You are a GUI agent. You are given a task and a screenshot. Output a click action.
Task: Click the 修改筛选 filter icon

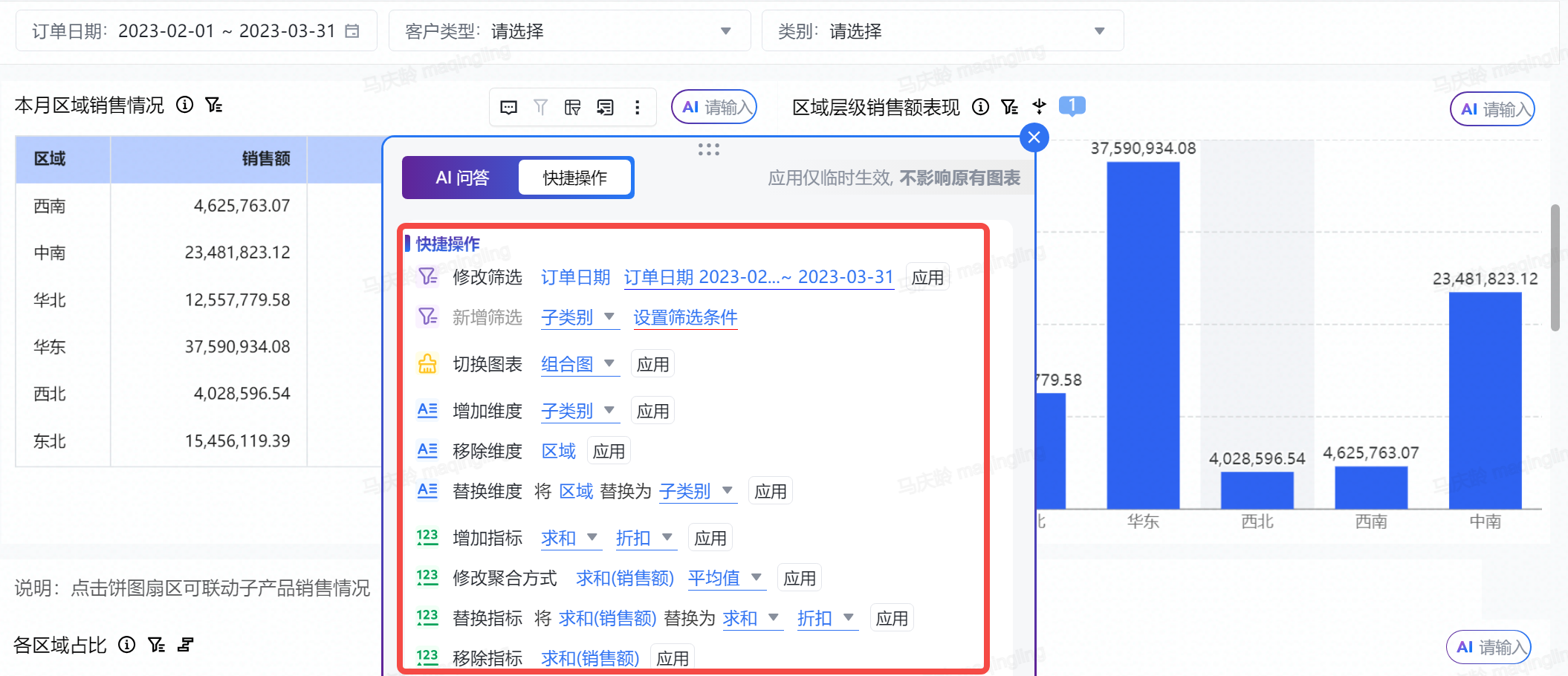[427, 277]
